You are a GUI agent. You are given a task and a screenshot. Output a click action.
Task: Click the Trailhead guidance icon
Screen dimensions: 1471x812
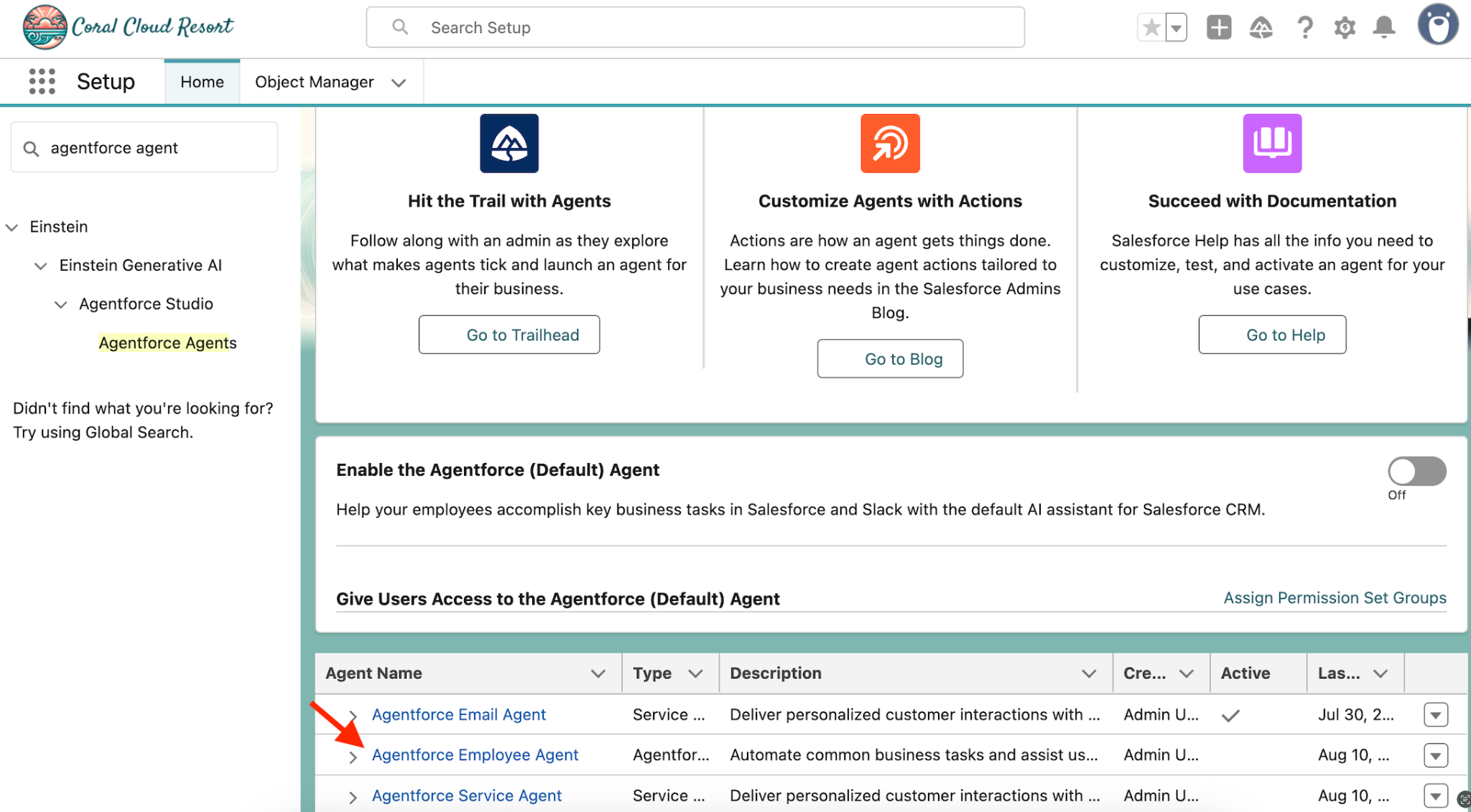pos(1261,28)
